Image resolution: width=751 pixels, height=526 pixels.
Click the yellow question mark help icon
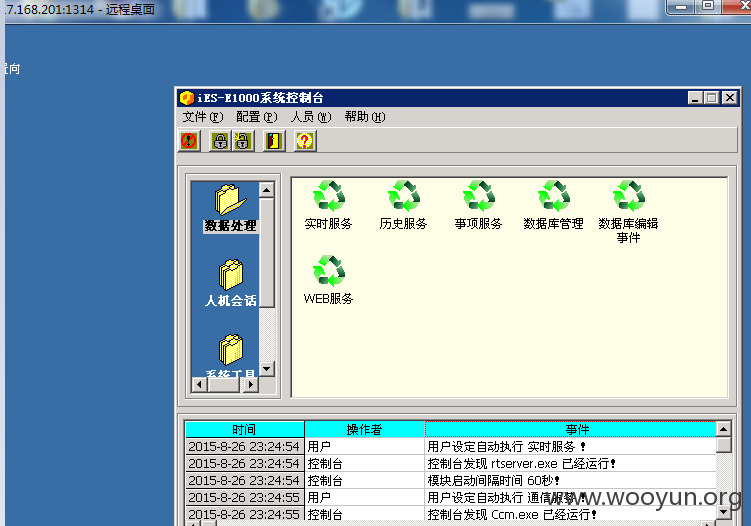305,141
